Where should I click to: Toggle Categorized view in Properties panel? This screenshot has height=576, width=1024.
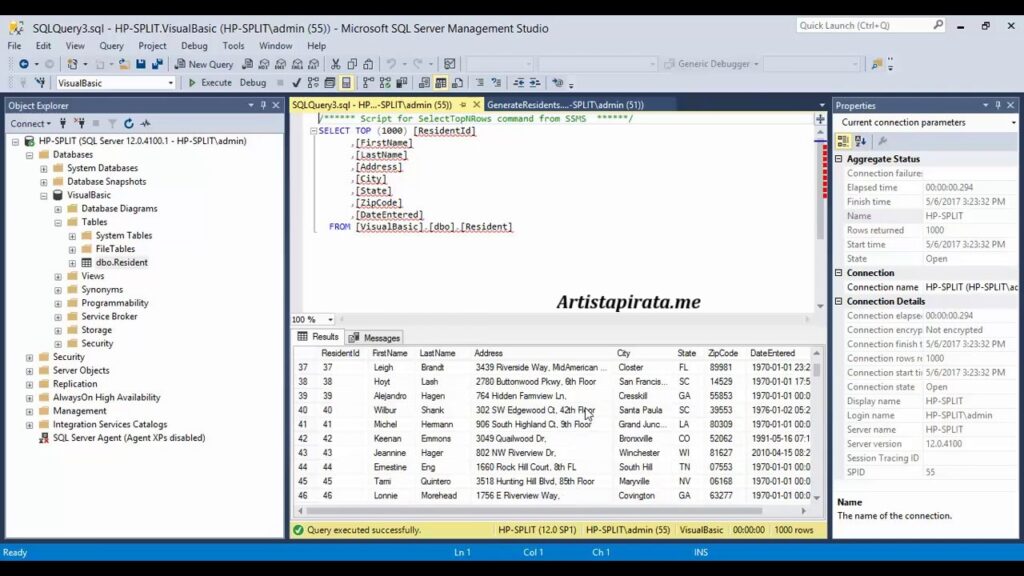pyautogui.click(x=843, y=141)
